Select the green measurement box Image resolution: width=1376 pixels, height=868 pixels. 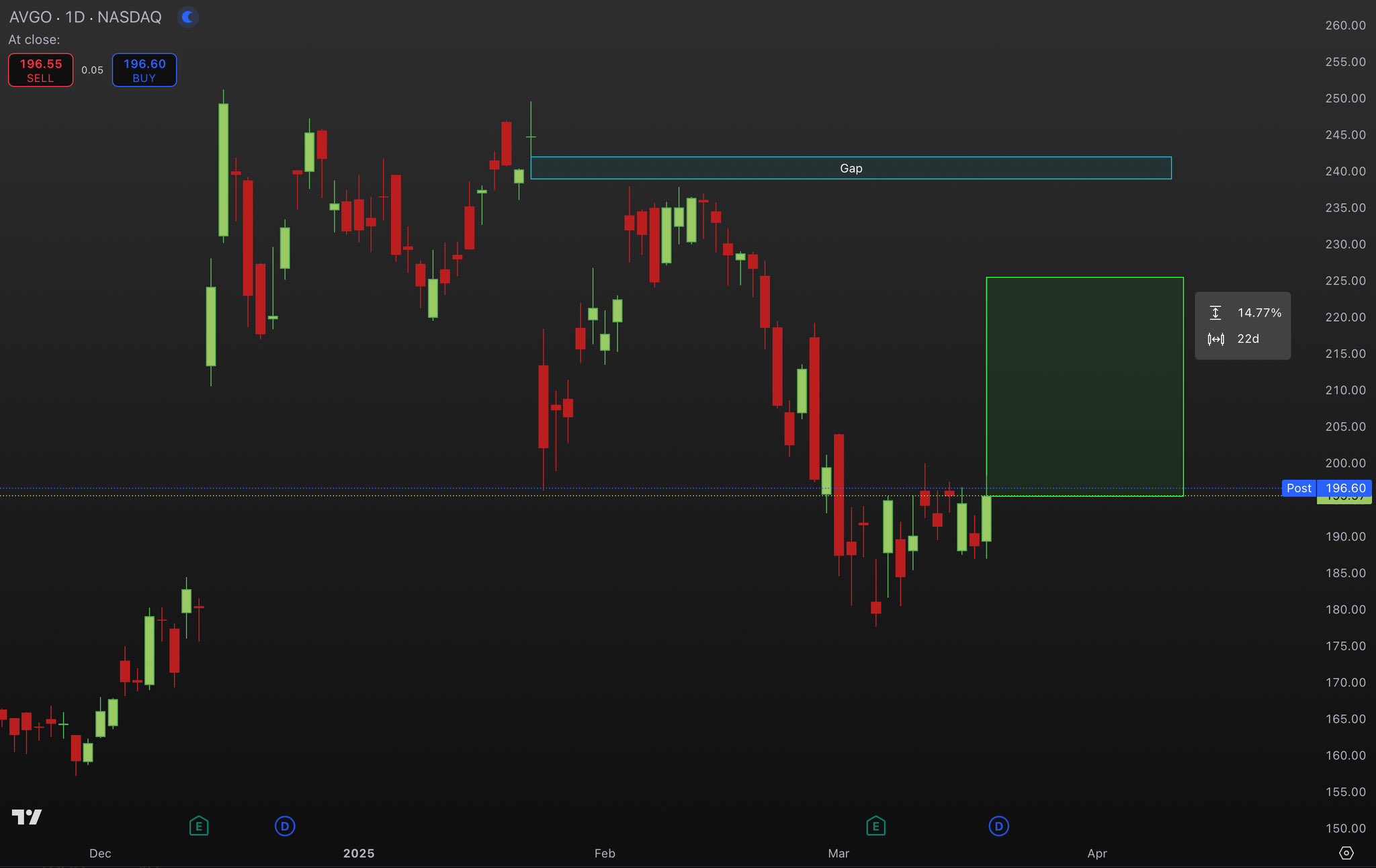(x=1084, y=386)
